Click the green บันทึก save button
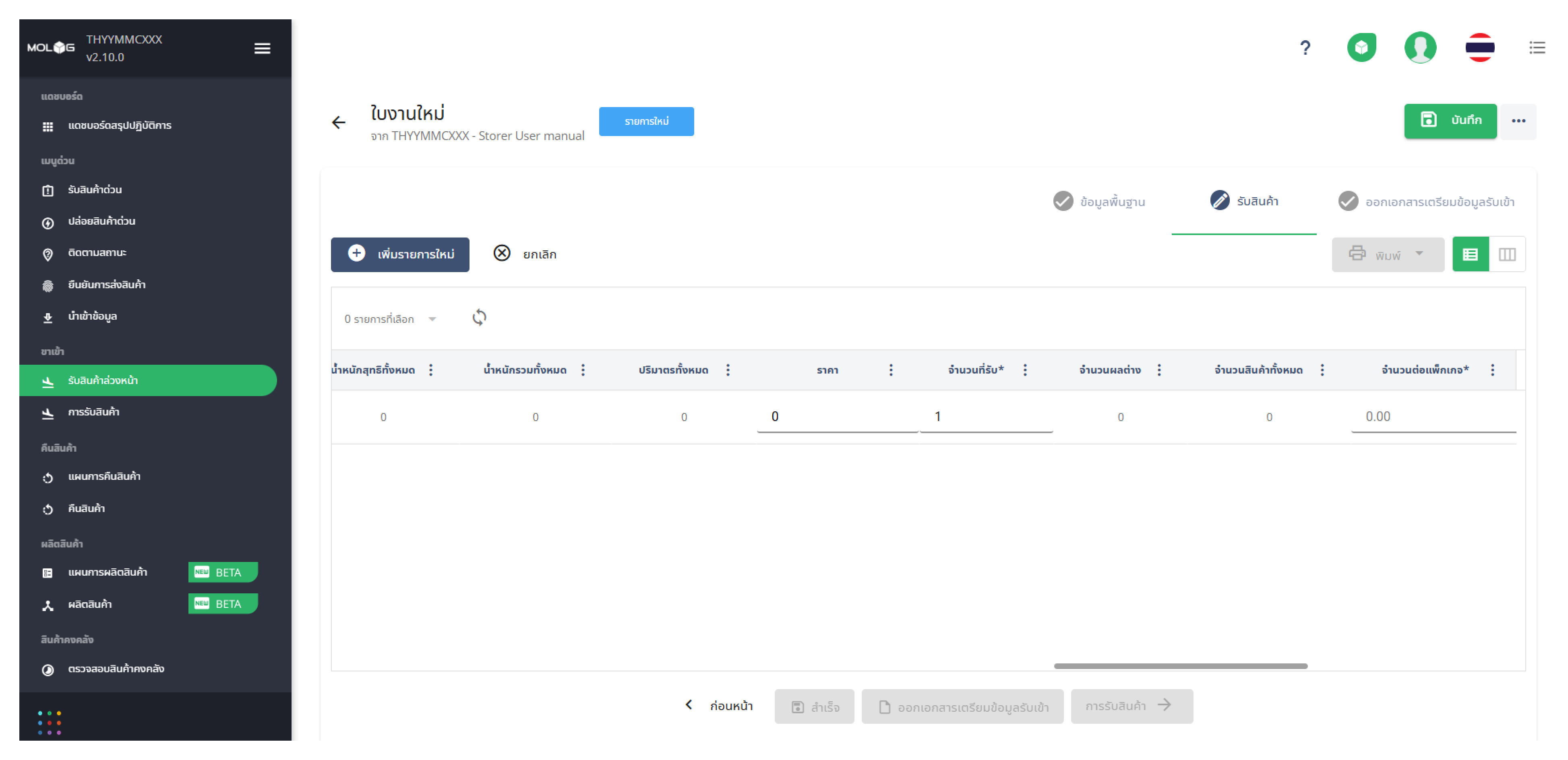The image size is (1568, 760). [x=1449, y=120]
